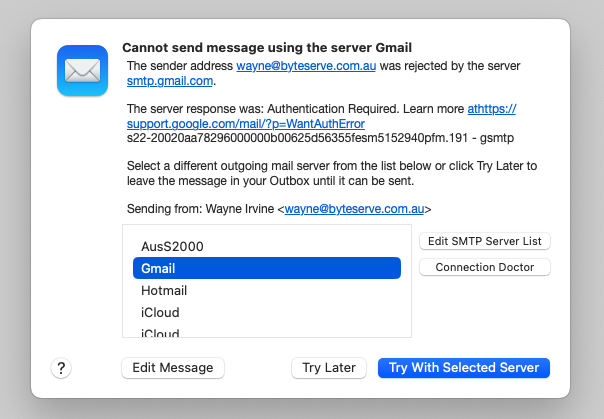The width and height of the screenshot is (604, 419).
Task: Click Try With Selected Server
Action: click(x=464, y=368)
